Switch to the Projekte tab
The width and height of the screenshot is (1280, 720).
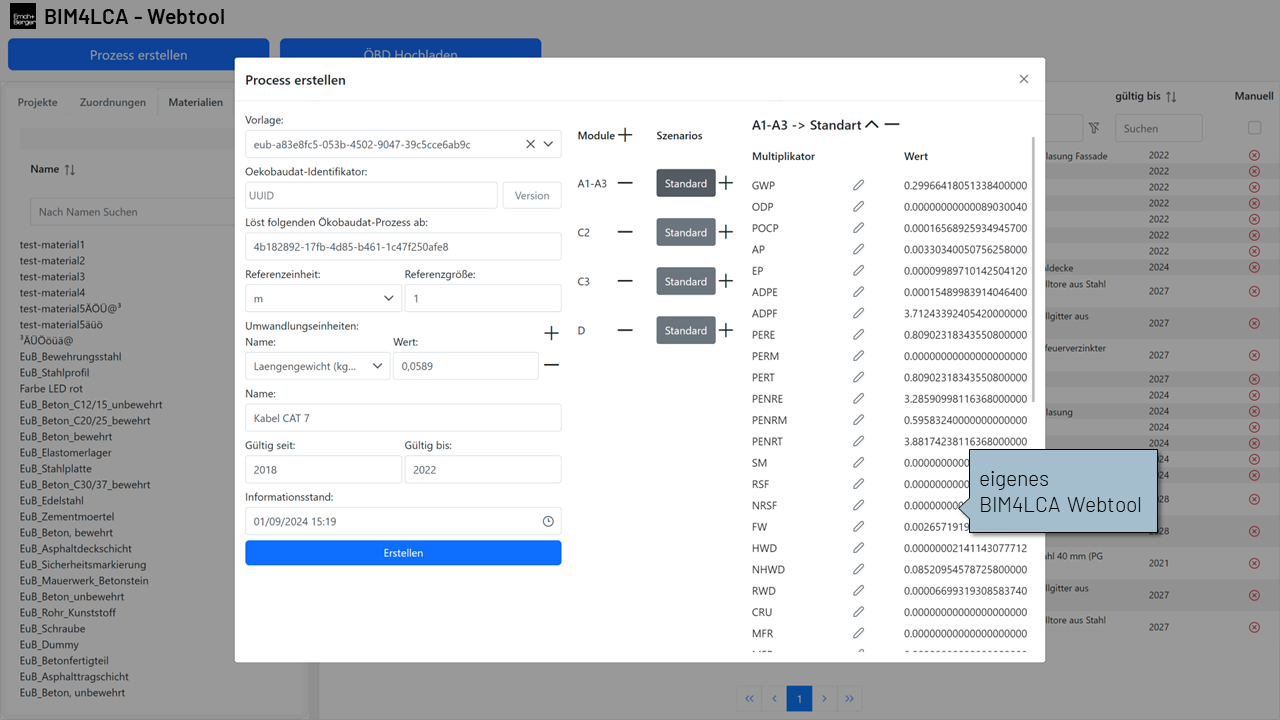click(x=38, y=102)
